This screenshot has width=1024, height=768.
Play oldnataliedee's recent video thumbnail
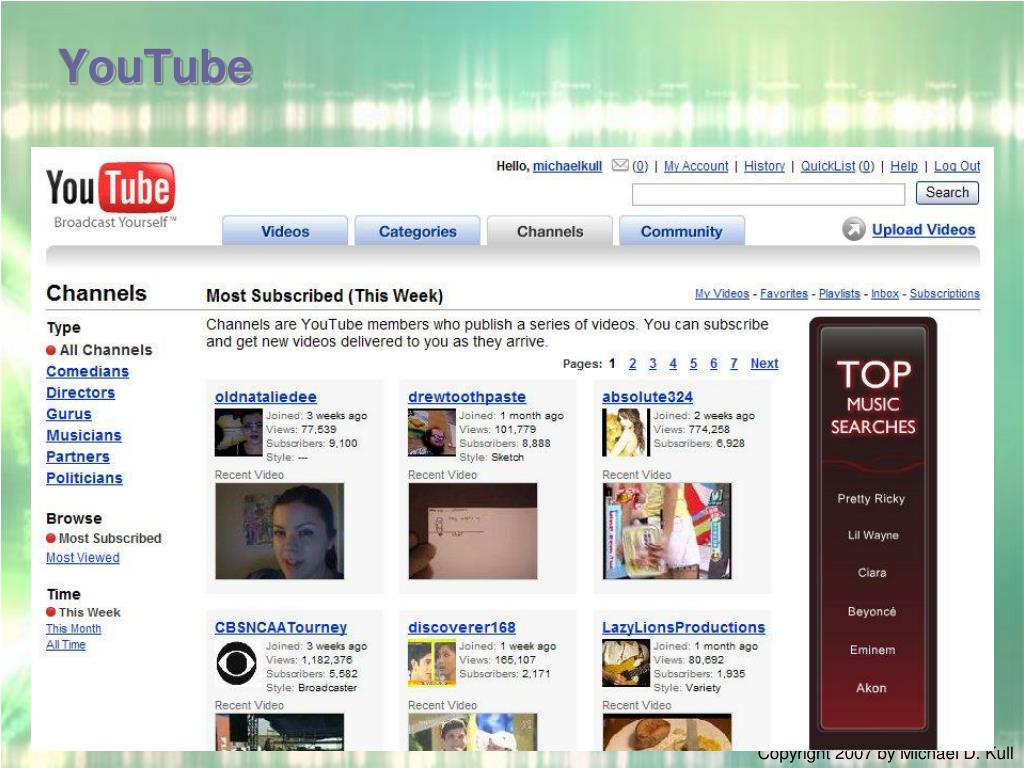[280, 531]
